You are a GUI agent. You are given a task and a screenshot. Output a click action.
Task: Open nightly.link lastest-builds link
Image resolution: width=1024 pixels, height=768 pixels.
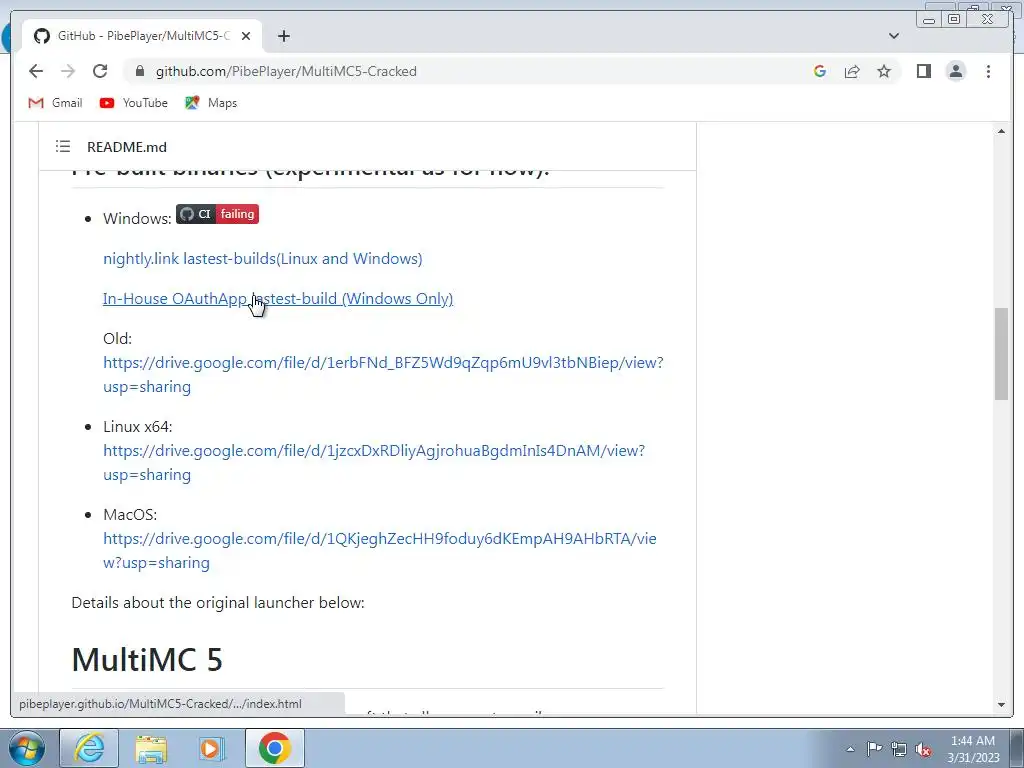263,259
